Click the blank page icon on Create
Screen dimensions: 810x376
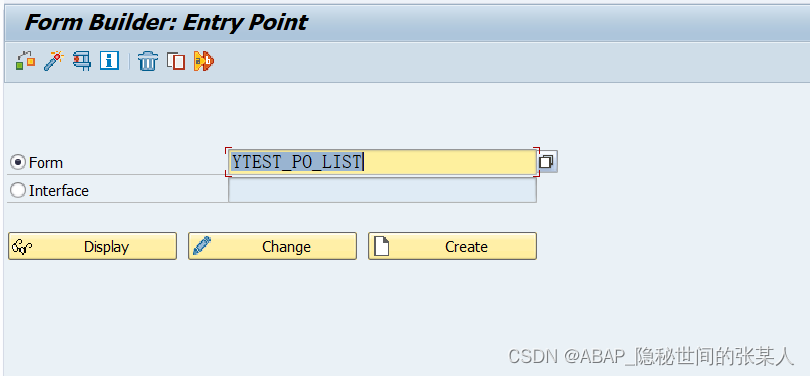click(381, 246)
